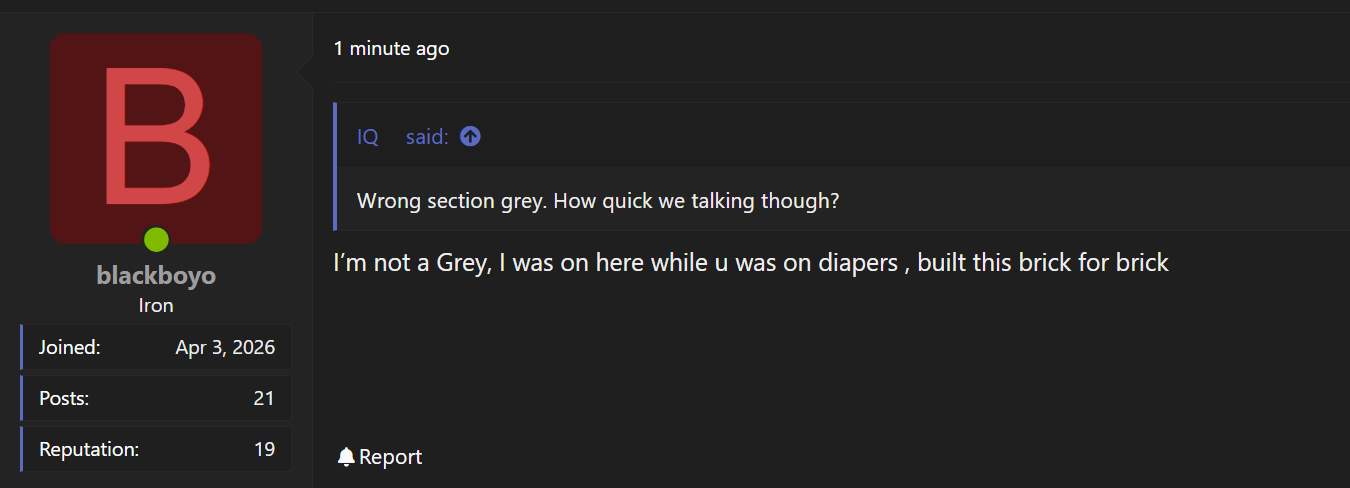Image resolution: width=1350 pixels, height=488 pixels.
Task: Click the Posts label in user info
Action: (64, 398)
